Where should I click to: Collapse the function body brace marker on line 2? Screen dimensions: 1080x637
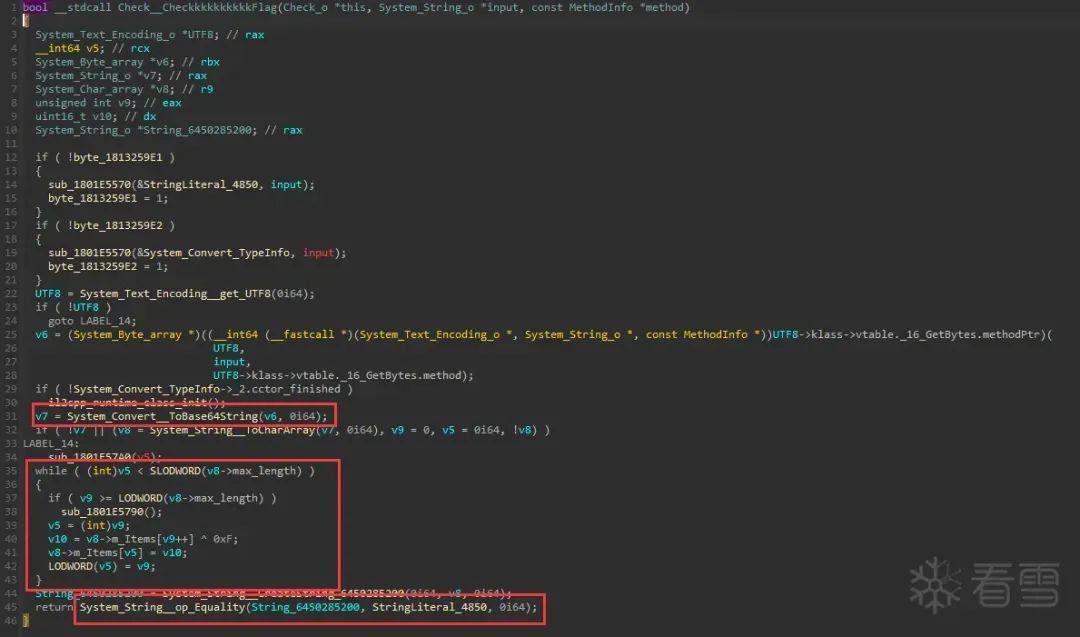(26, 20)
